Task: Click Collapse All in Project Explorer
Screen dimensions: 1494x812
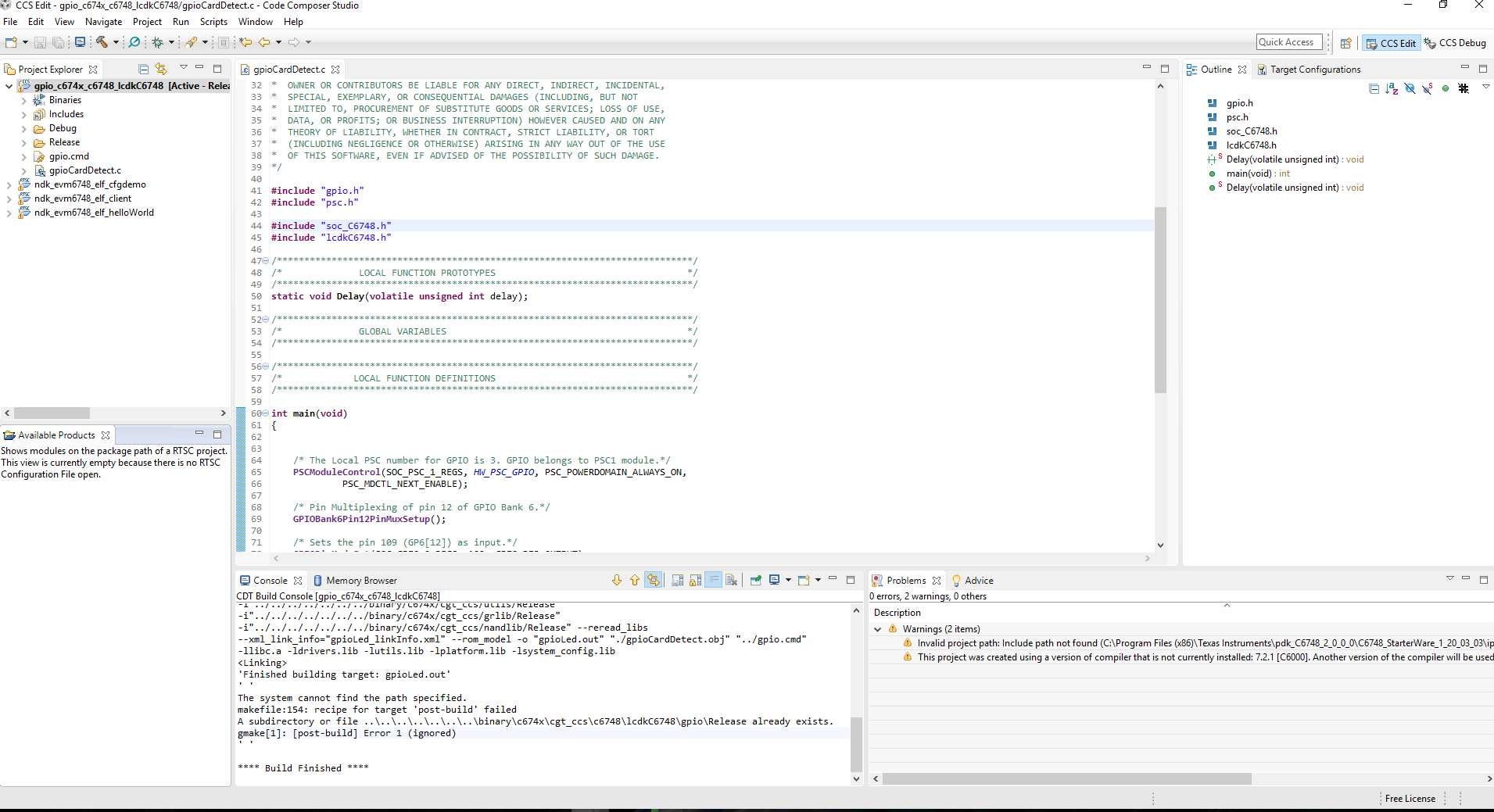Action: (143, 69)
